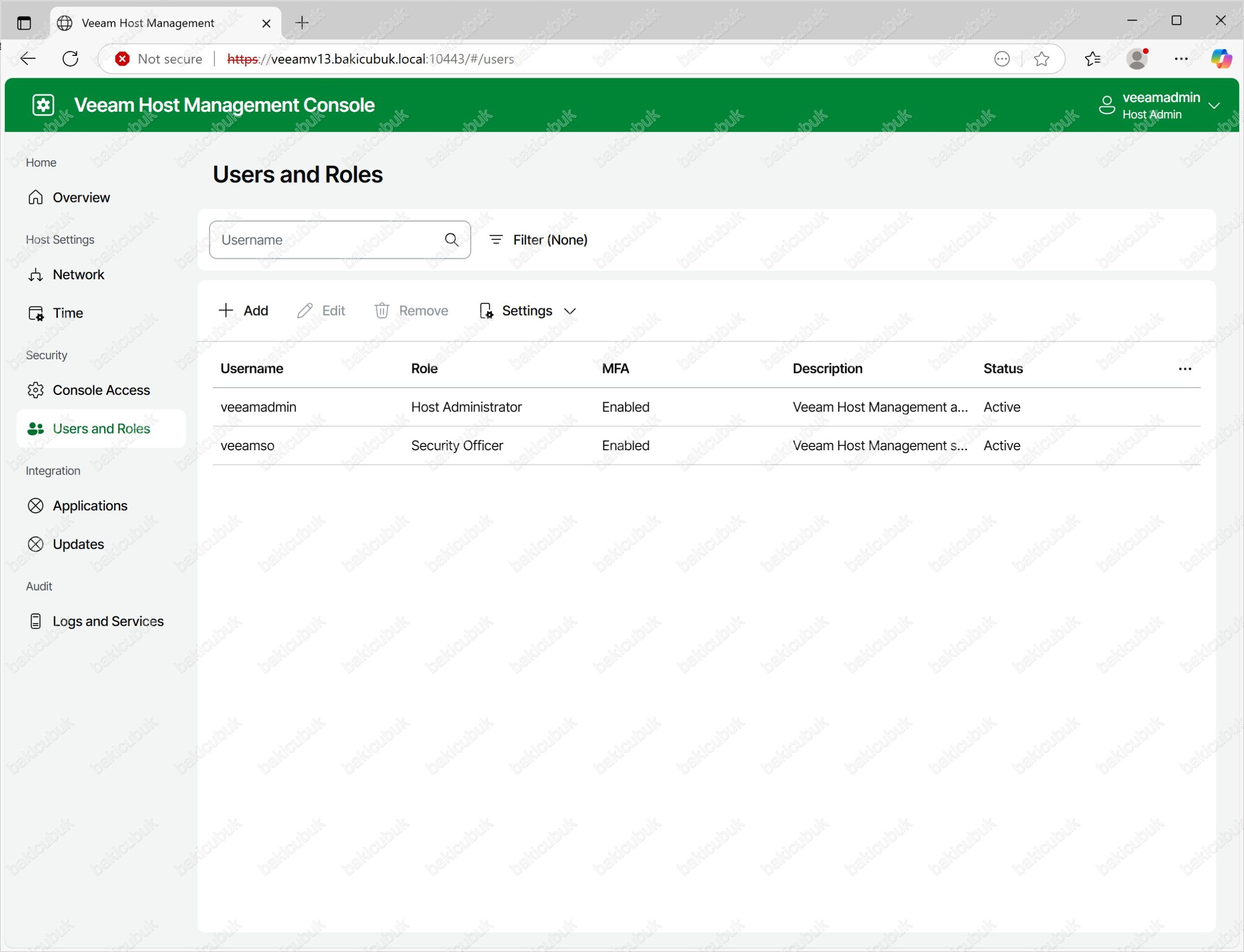Click the Settings button label
This screenshot has width=1244, height=952.
(x=527, y=310)
